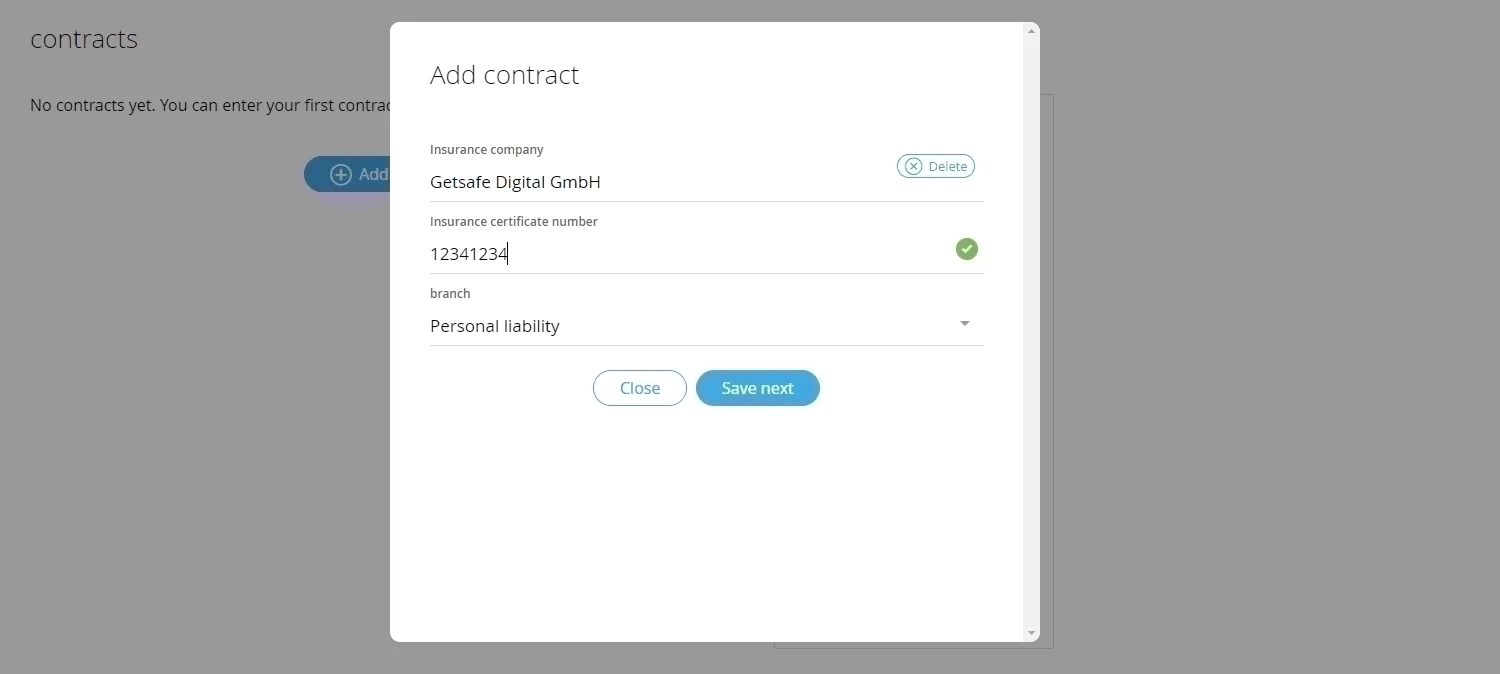Click the partially hidden Add button
The image size is (1500, 674).
click(x=347, y=174)
